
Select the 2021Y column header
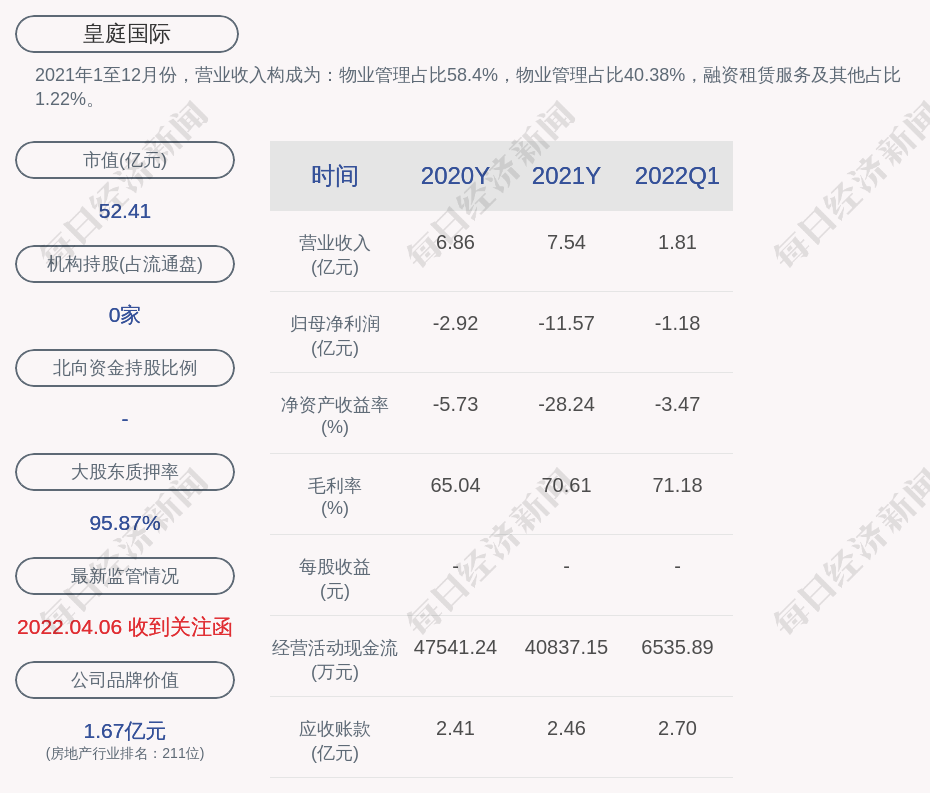[x=566, y=176]
